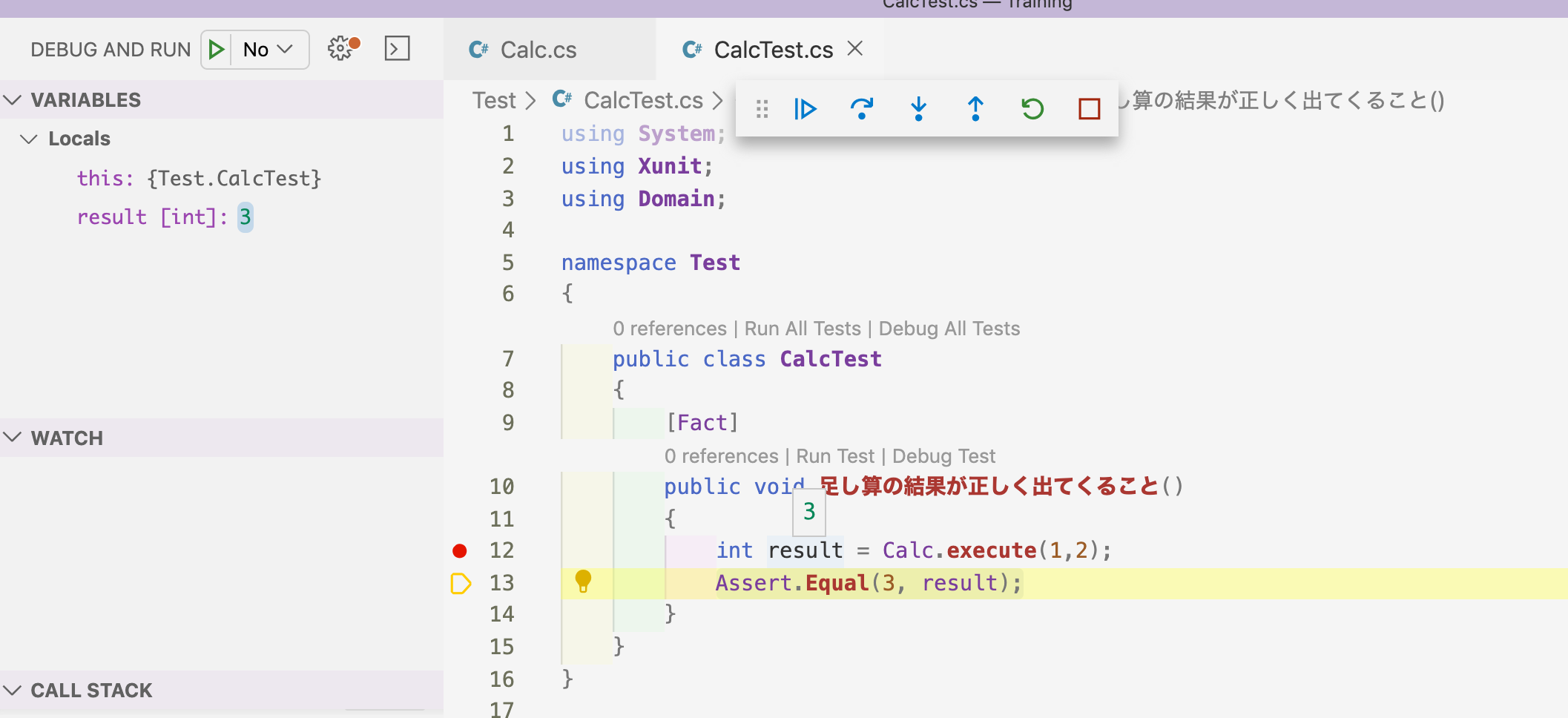Step Over the current line

coord(862,109)
